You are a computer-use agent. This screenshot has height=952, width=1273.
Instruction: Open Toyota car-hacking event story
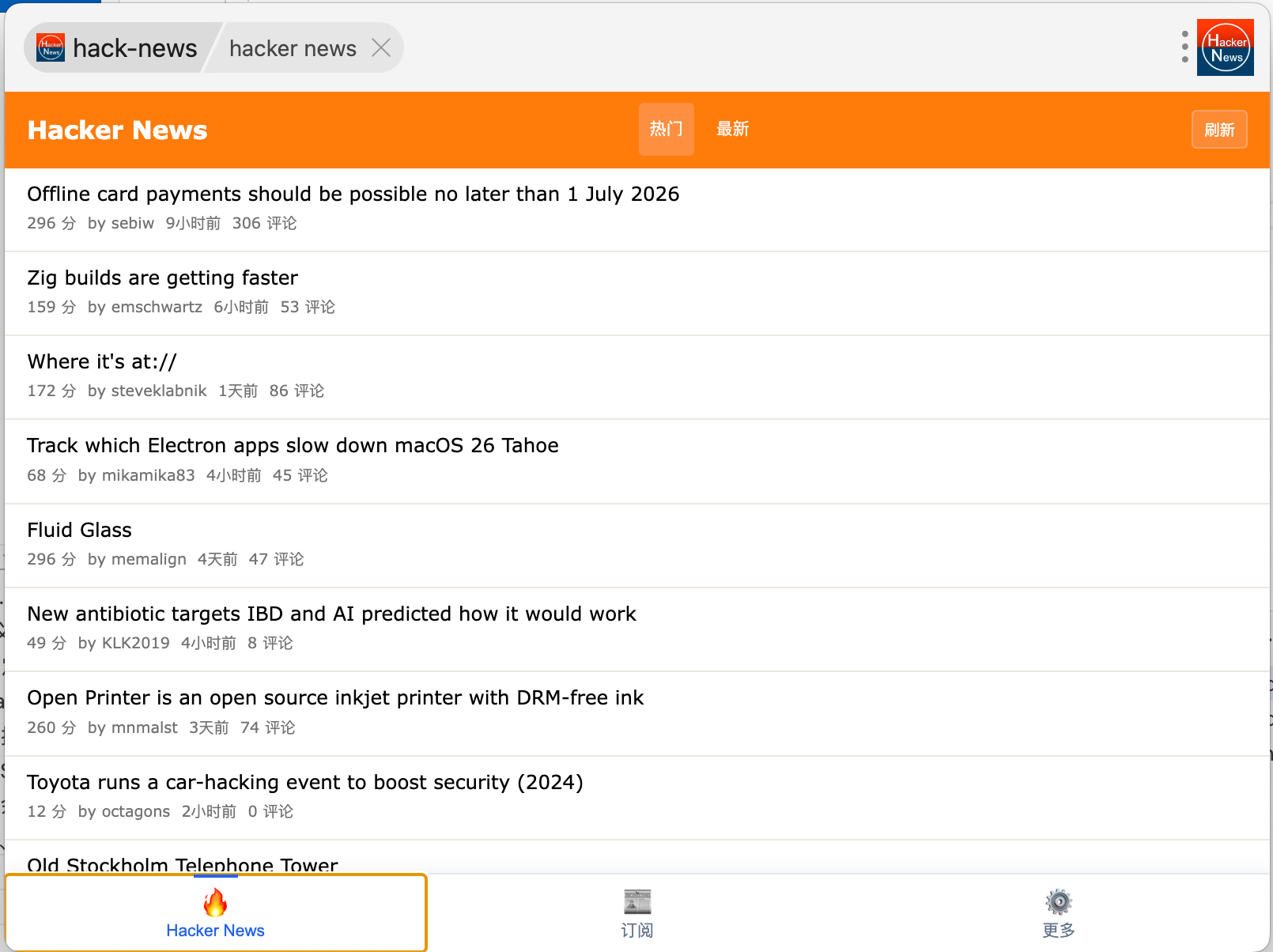305,783
